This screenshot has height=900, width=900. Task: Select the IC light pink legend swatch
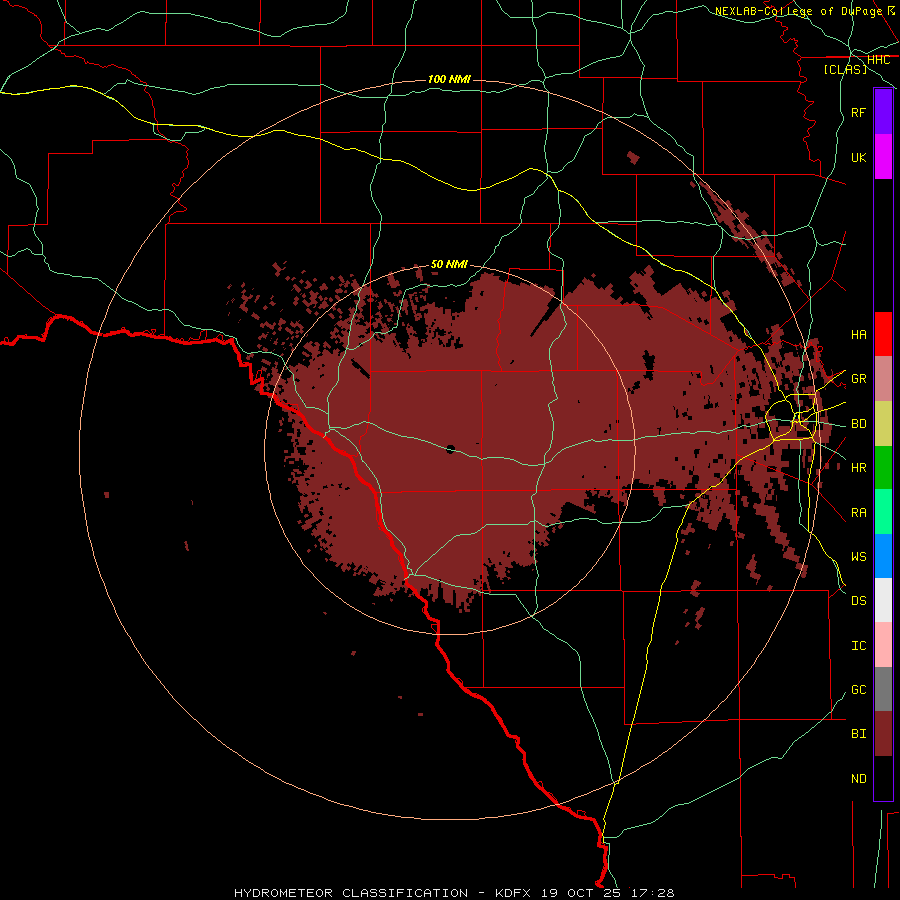tap(883, 645)
